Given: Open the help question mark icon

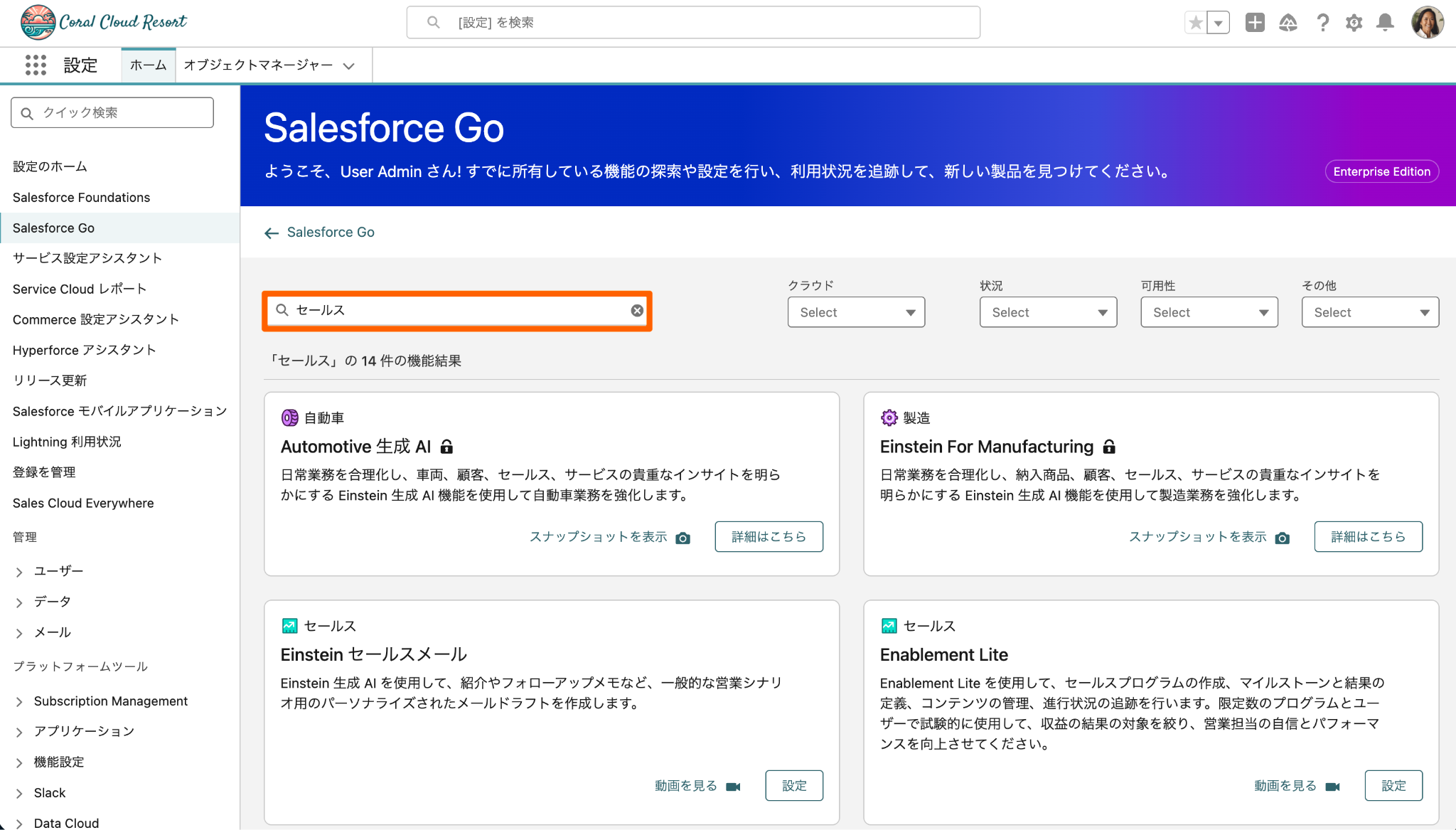Looking at the screenshot, I should click(1322, 23).
